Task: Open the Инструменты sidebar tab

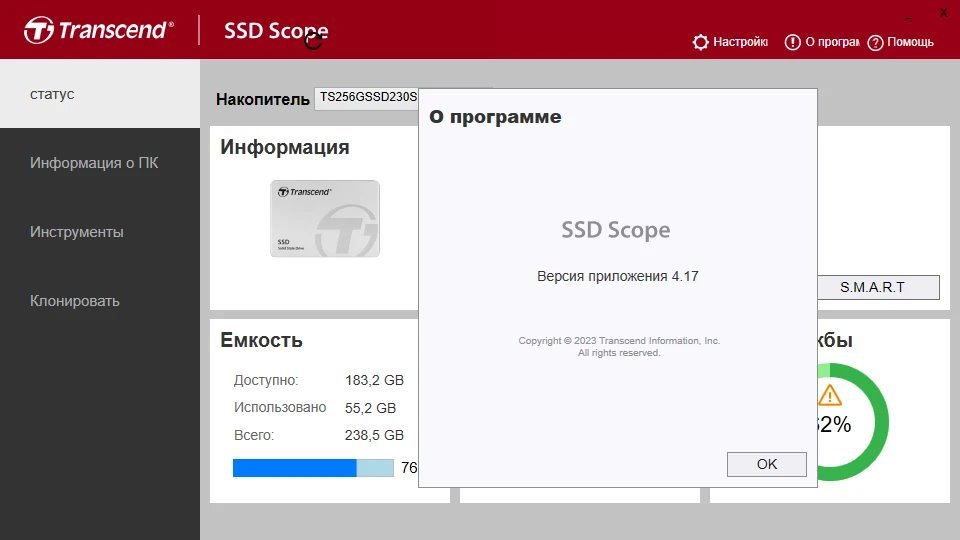Action: 100,232
